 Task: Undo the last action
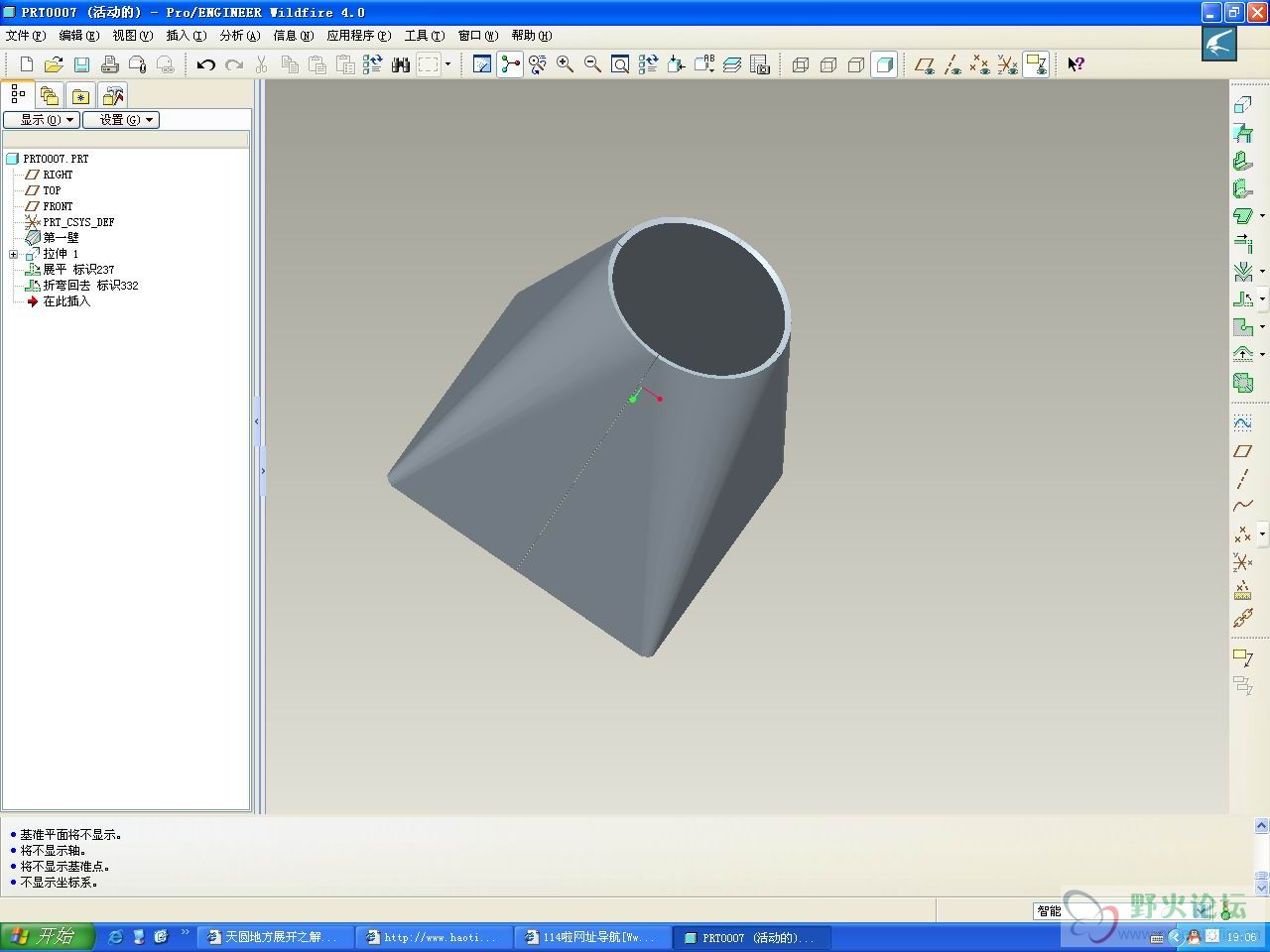[x=205, y=64]
